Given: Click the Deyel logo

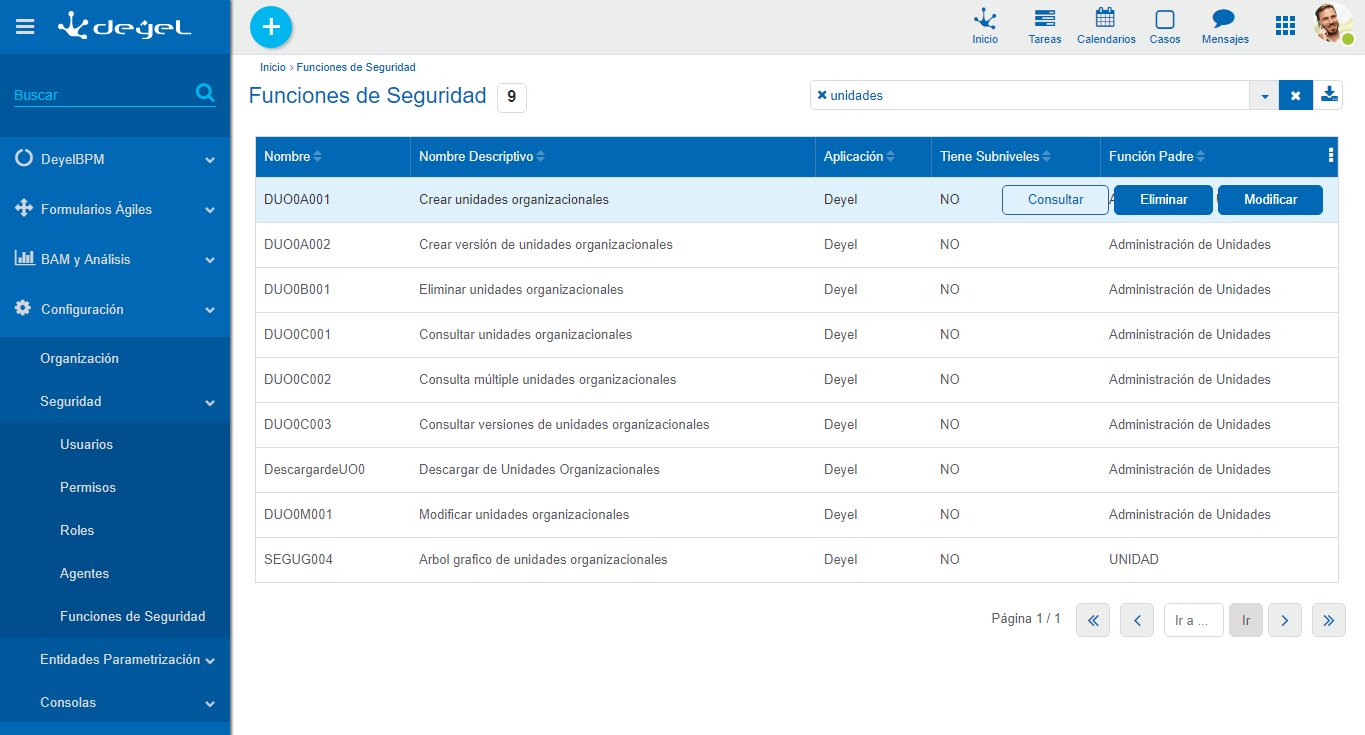Looking at the screenshot, I should coord(124,26).
